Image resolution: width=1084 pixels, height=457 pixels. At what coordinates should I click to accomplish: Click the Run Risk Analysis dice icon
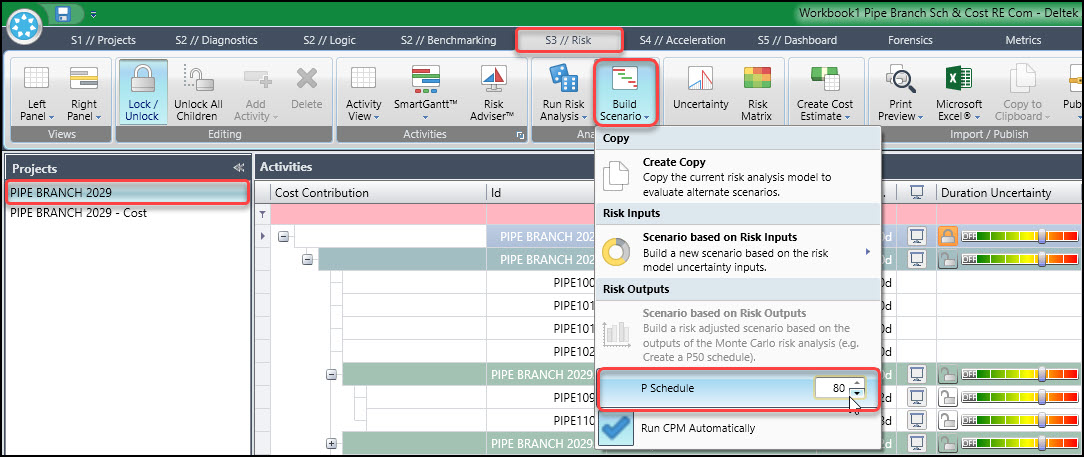pos(564,78)
